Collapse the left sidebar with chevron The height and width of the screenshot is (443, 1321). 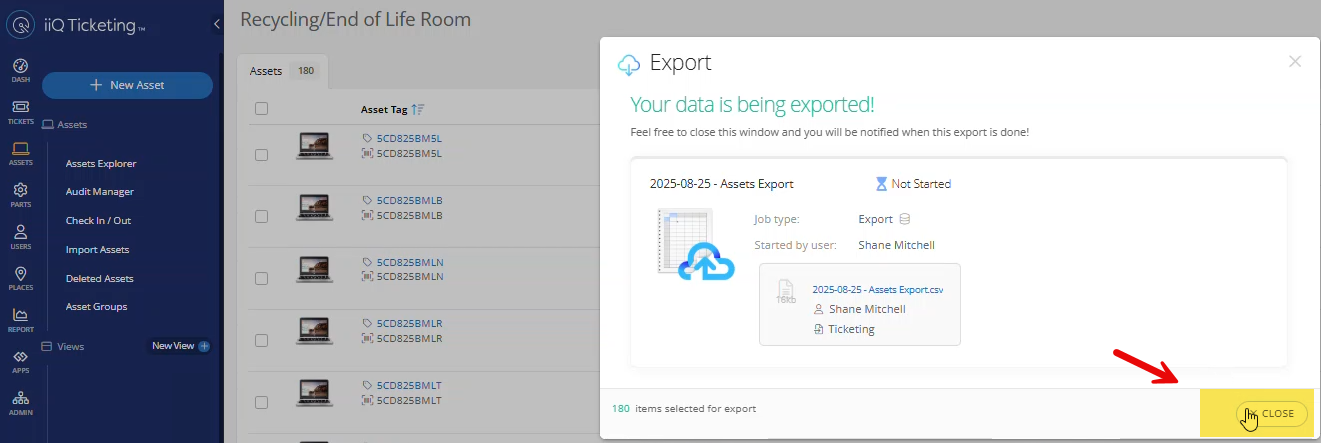(217, 24)
